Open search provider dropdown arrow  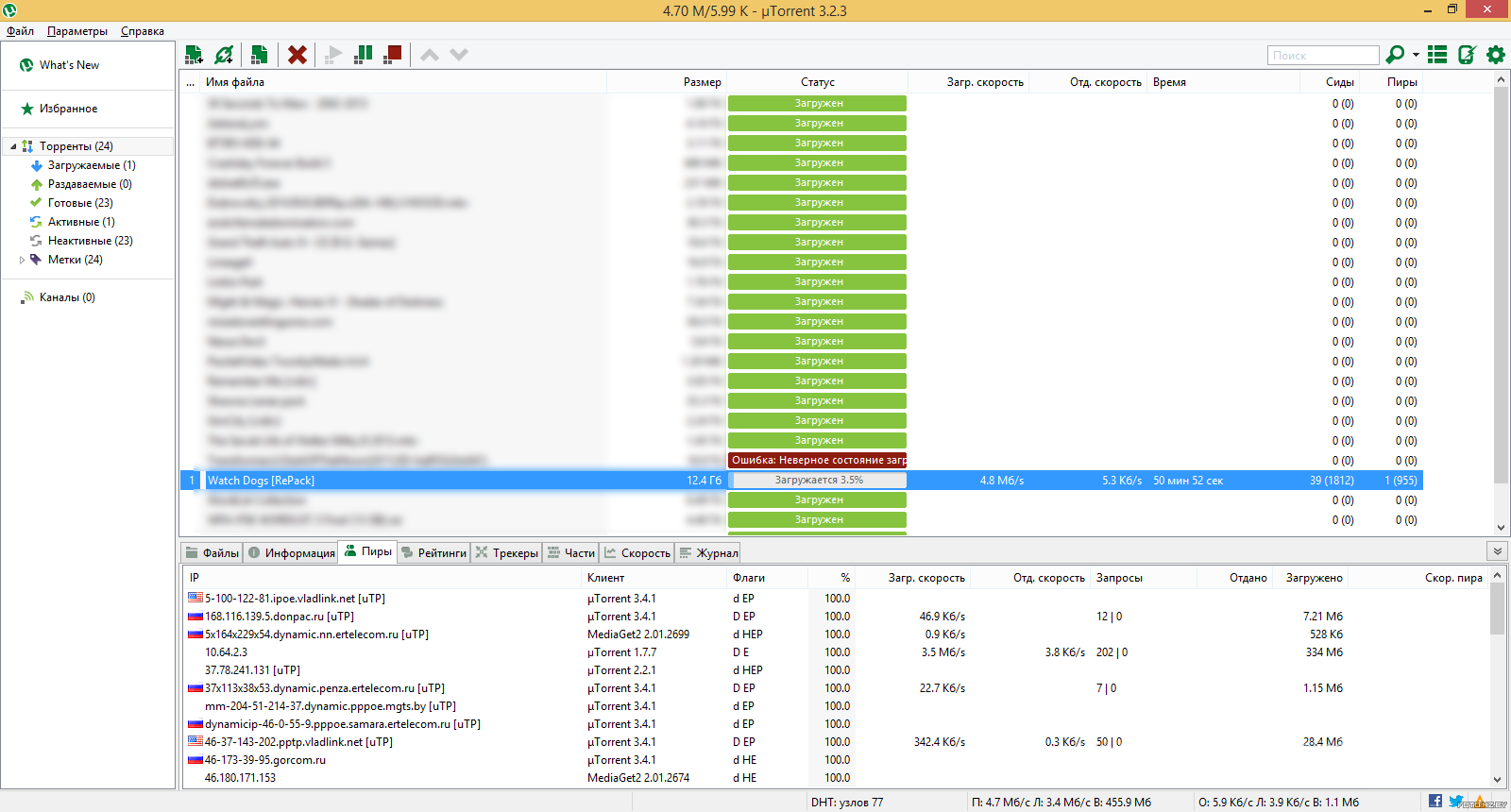click(1416, 55)
